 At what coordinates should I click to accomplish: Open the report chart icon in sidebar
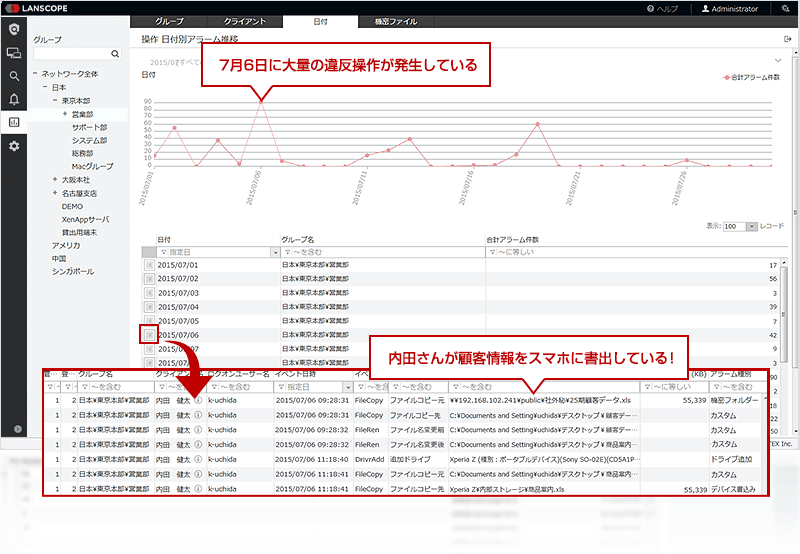14,122
